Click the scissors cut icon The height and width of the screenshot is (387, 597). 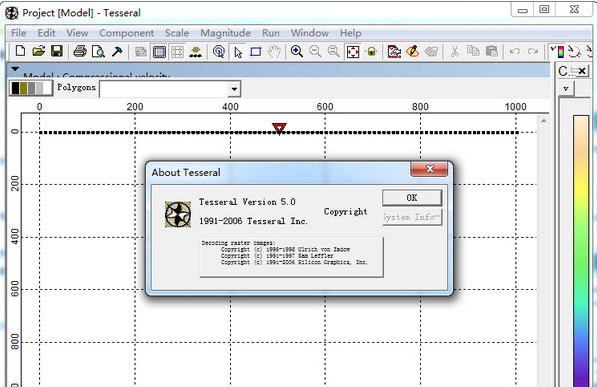pyautogui.click(x=455, y=52)
